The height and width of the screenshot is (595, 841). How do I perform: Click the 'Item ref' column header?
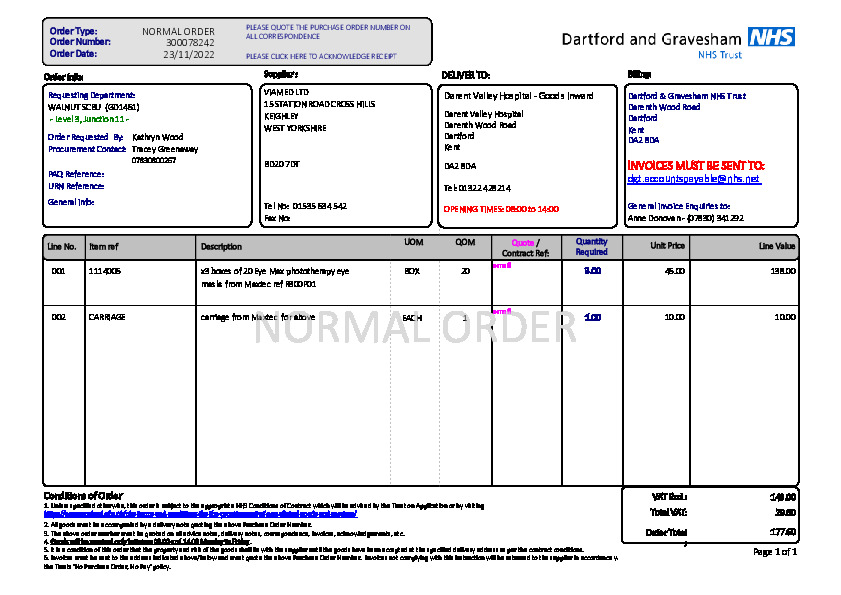[104, 246]
